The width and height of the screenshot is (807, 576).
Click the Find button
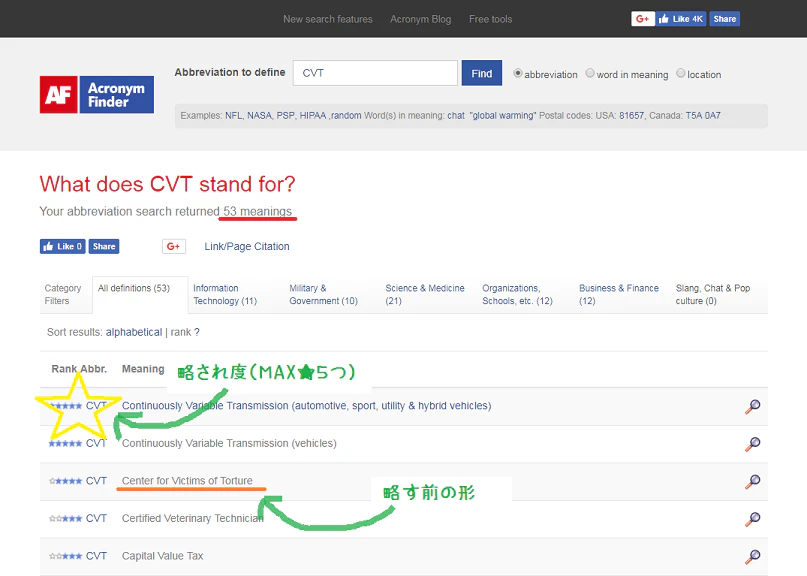tap(482, 73)
